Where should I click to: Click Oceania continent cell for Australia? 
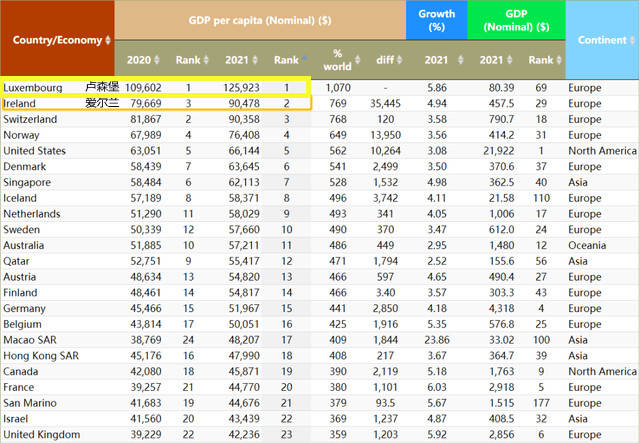coord(589,246)
